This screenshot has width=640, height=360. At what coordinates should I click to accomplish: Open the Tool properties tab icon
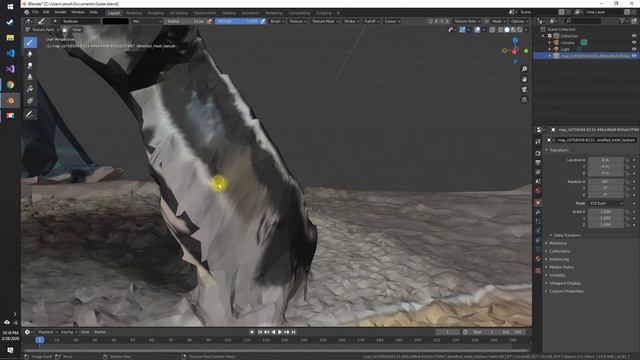coord(538,142)
